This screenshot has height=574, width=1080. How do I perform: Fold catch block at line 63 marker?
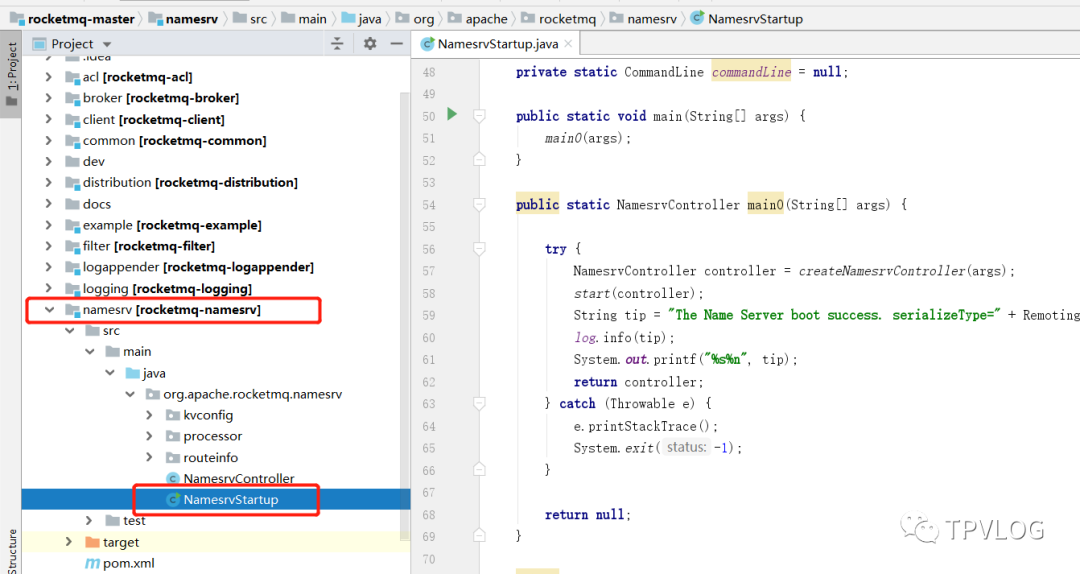479,403
